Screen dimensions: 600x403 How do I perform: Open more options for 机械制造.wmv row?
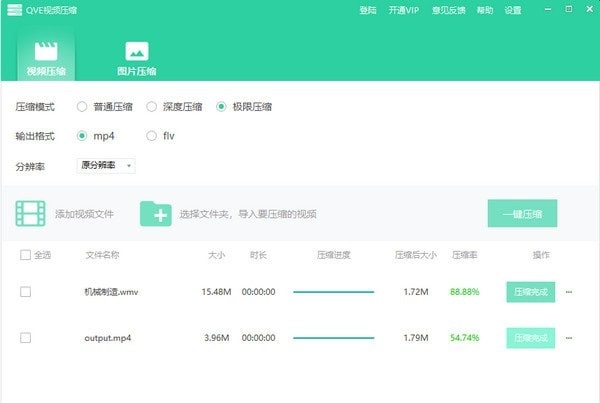coord(569,292)
